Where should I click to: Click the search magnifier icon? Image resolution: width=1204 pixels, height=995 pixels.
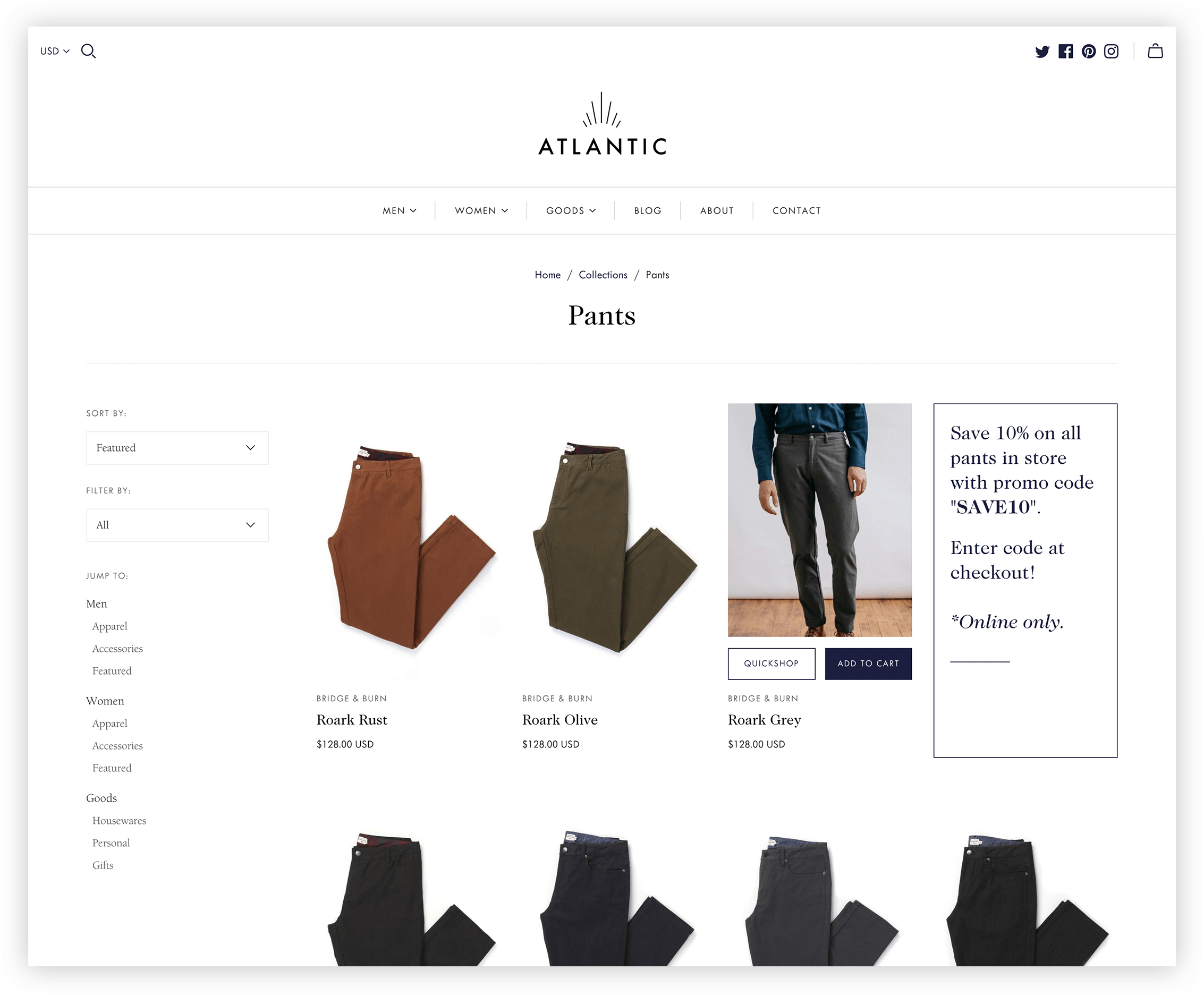point(89,51)
